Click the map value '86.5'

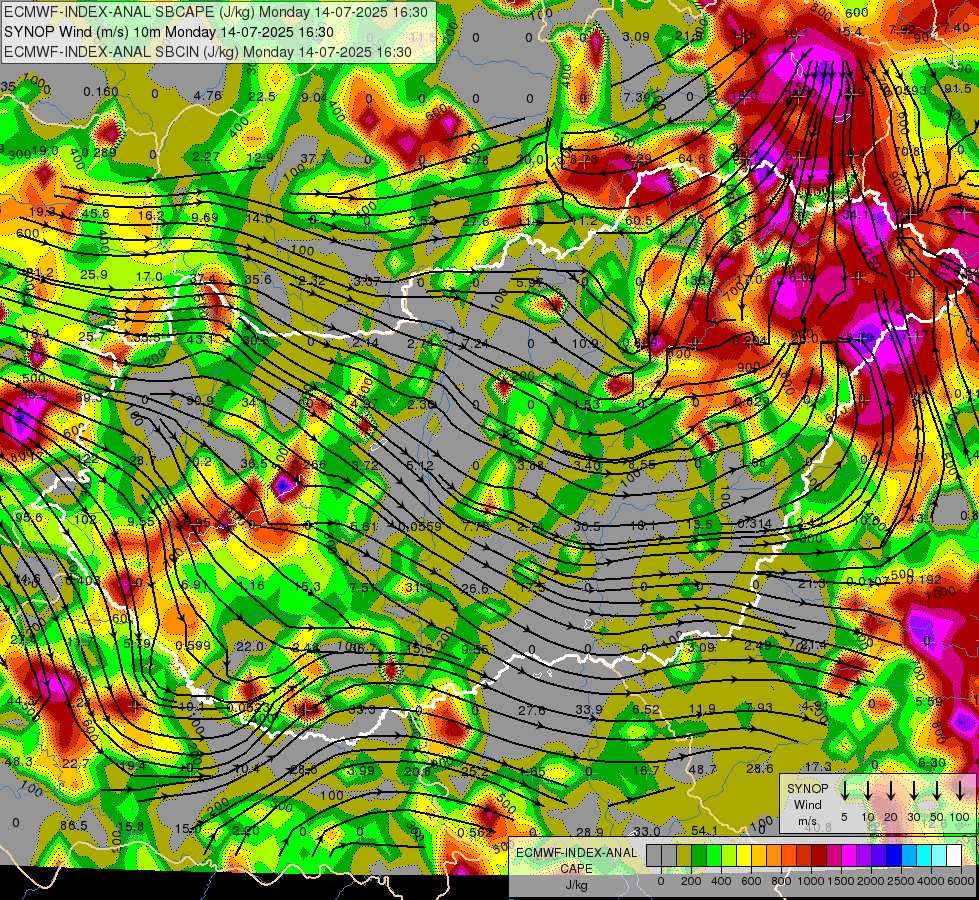click(x=74, y=826)
